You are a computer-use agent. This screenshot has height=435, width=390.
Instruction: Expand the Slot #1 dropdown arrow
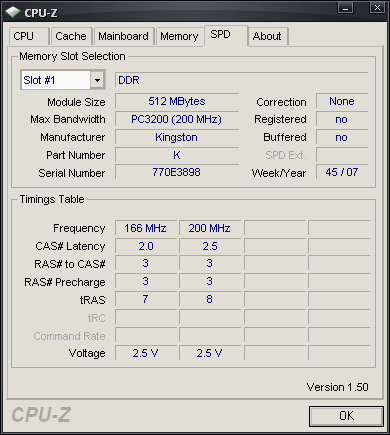pos(97,80)
